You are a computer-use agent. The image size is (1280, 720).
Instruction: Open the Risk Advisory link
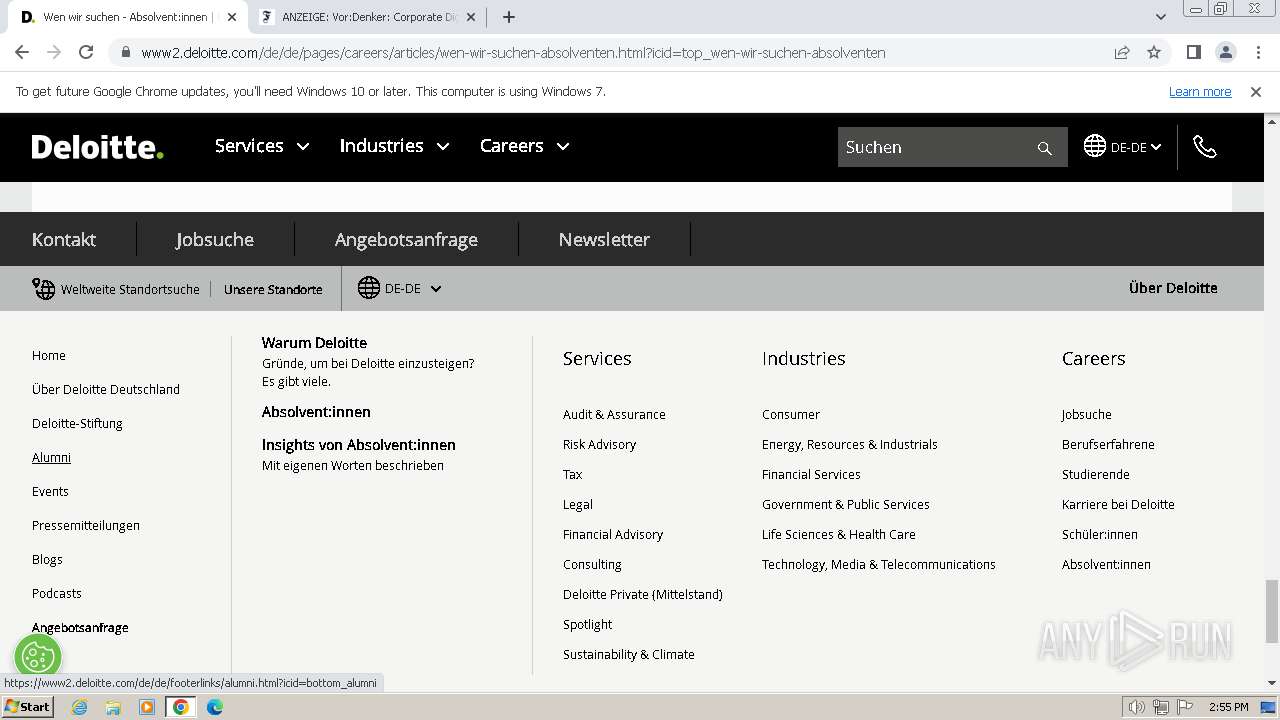599,444
